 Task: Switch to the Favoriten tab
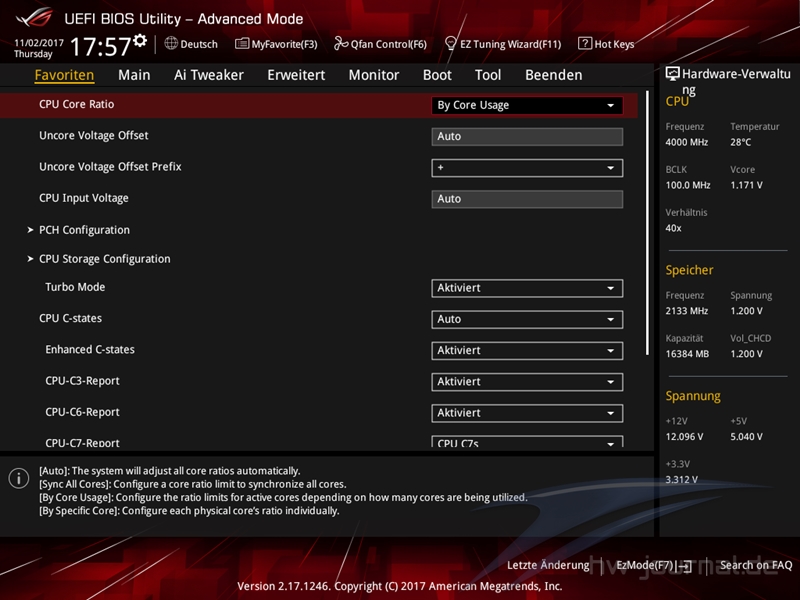tap(64, 75)
